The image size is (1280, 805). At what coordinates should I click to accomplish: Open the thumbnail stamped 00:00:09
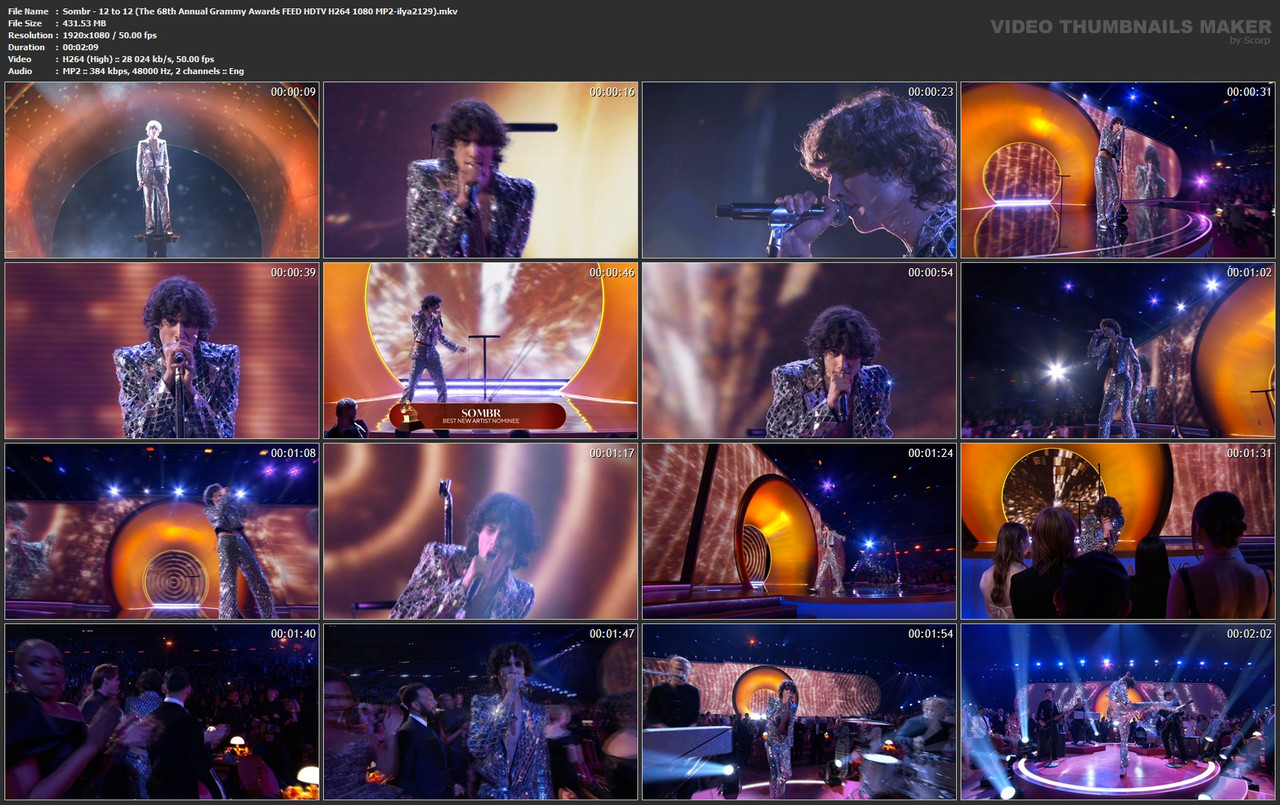[x=162, y=170]
